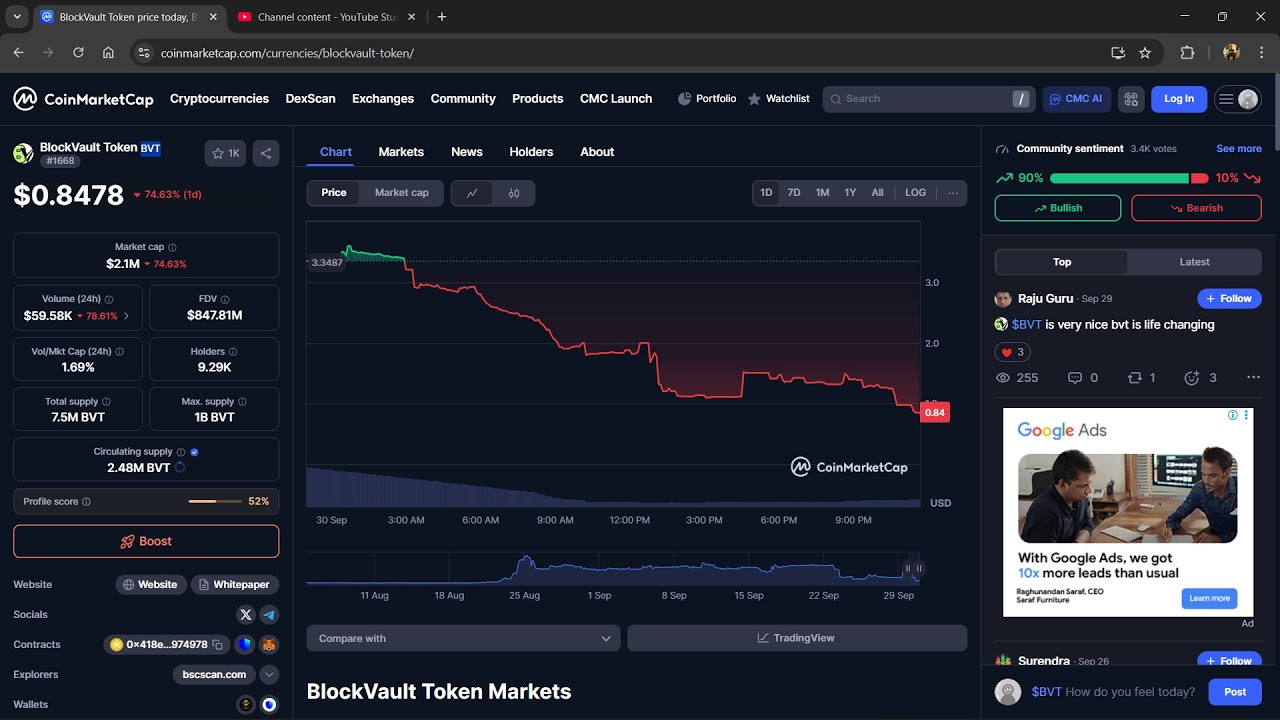This screenshot has width=1280, height=720.
Task: Open Exchanges menu
Action: click(x=383, y=99)
